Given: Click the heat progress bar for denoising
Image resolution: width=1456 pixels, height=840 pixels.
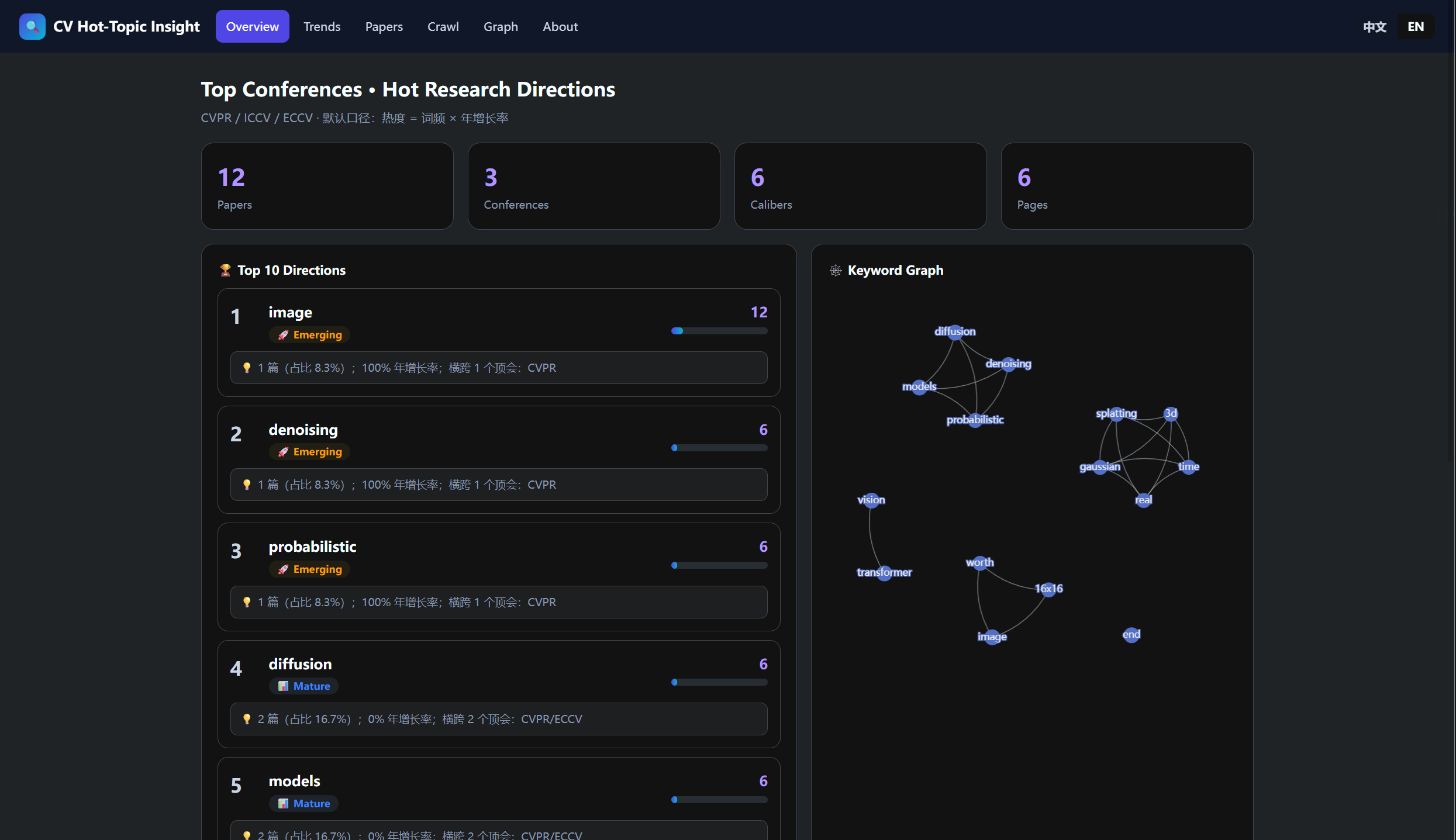Looking at the screenshot, I should [719, 448].
